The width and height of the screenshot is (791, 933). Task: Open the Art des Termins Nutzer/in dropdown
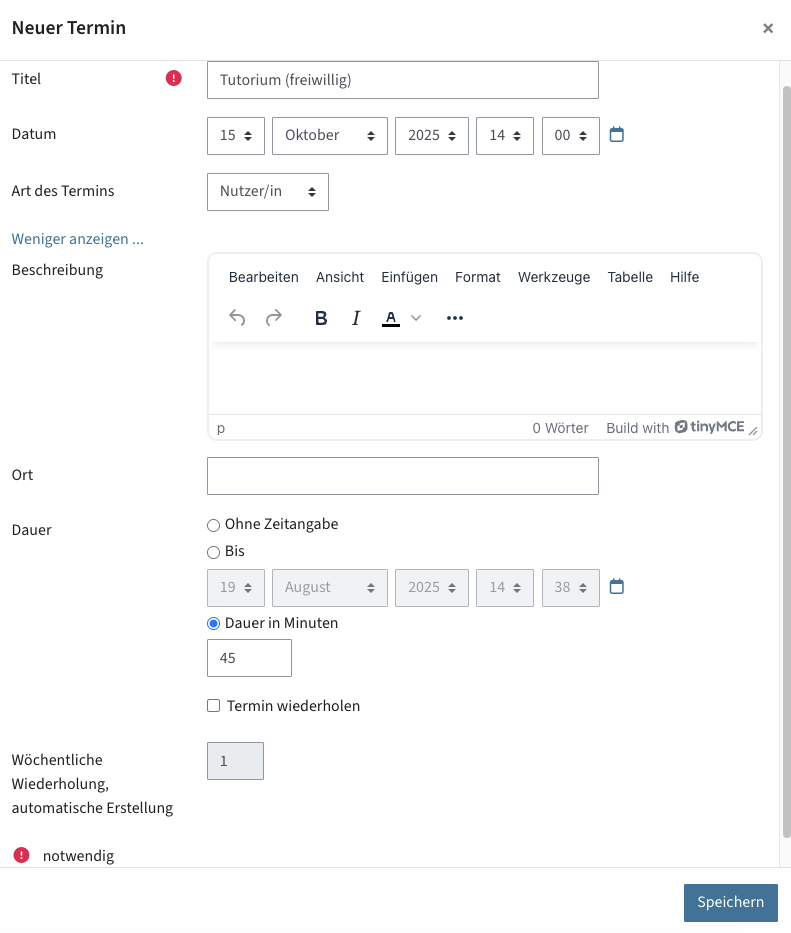click(x=268, y=192)
